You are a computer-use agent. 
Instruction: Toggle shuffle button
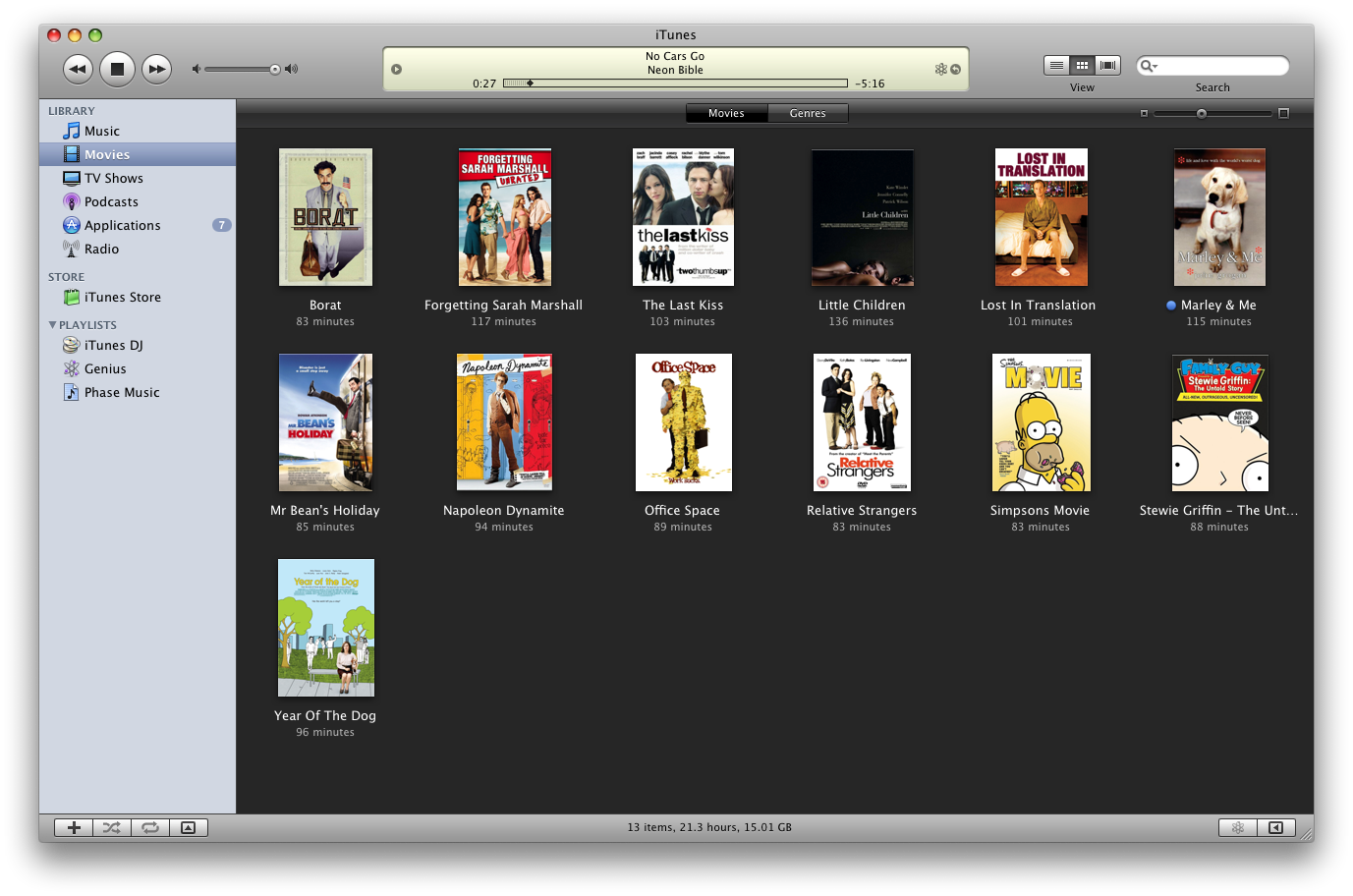point(112,827)
